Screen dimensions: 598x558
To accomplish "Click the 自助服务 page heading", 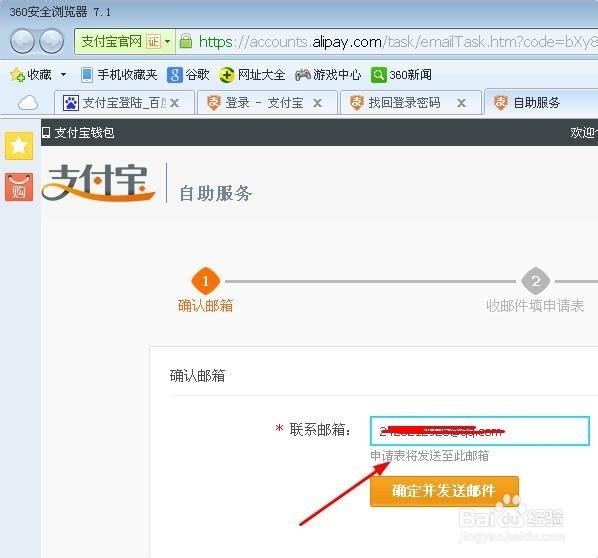I will [x=215, y=193].
